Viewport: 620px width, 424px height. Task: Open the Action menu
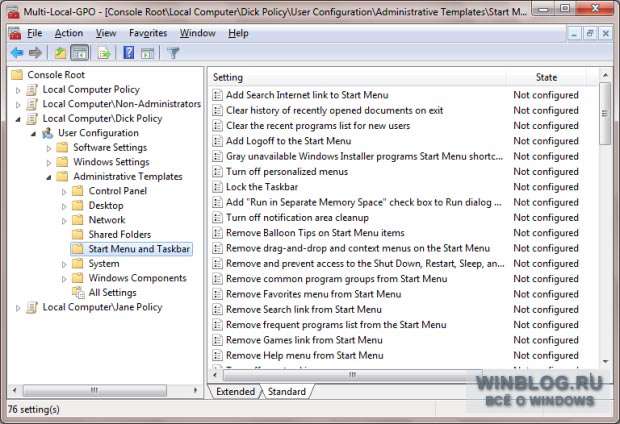69,33
